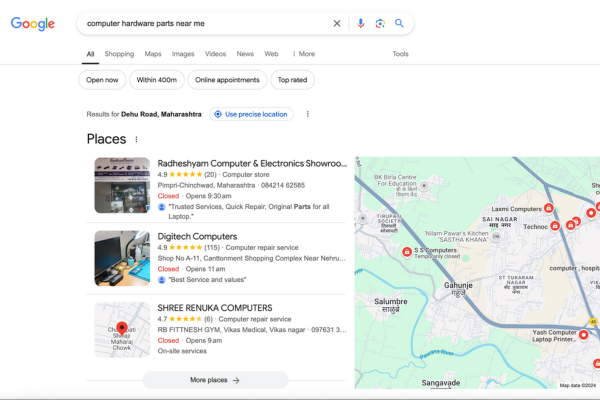Open Shree Renuka Computers map thumbnail
The height and width of the screenshot is (400, 600).
[x=122, y=330]
